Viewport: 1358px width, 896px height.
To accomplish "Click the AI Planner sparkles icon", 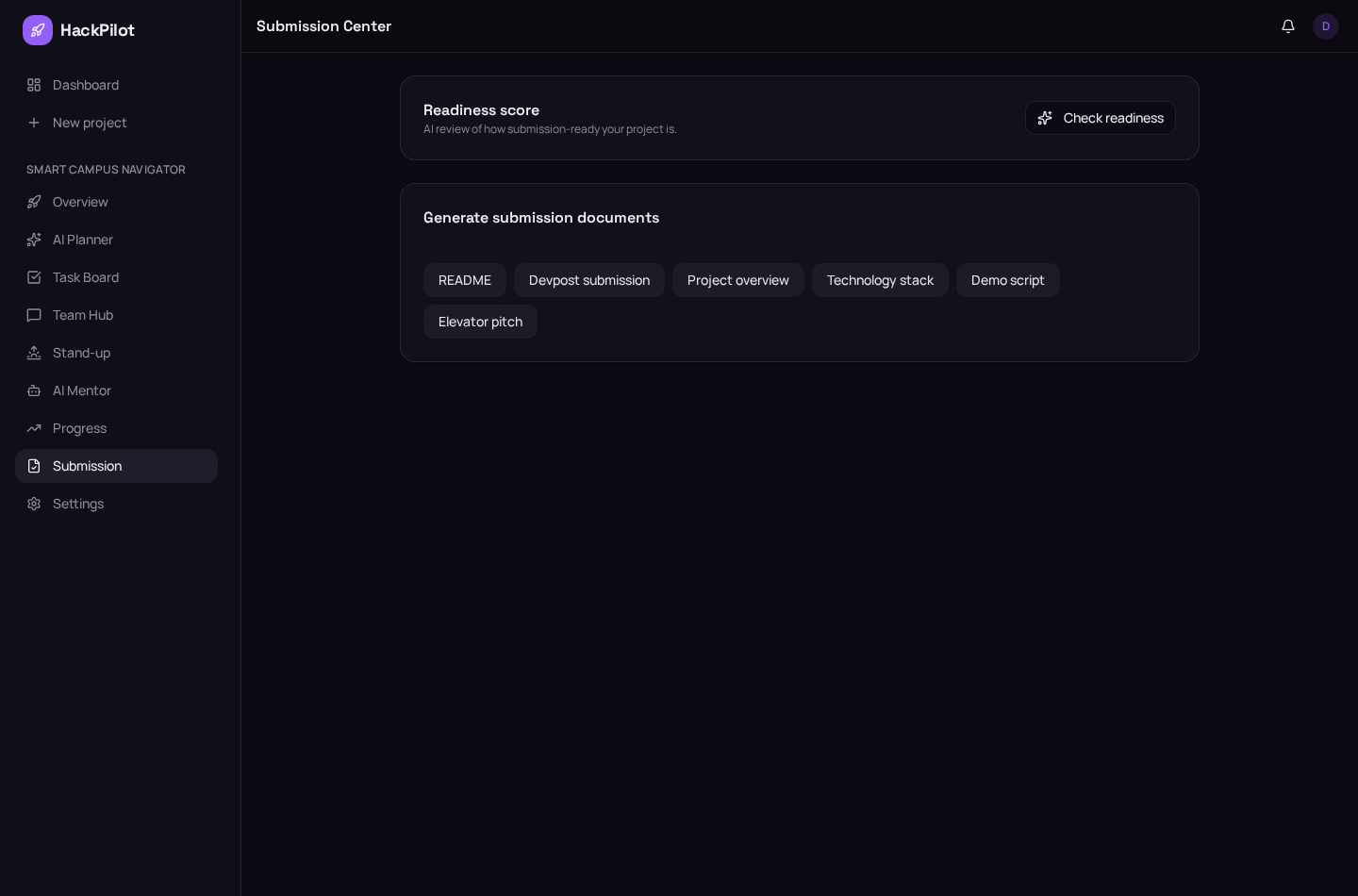I will [34, 240].
